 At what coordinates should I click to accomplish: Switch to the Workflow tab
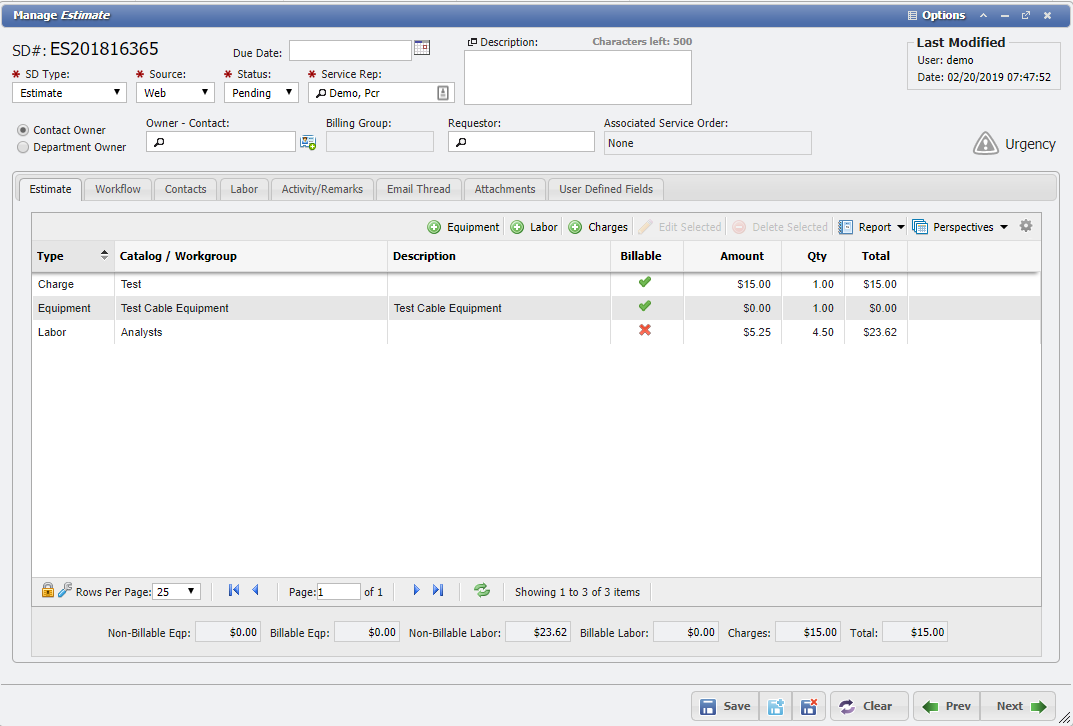click(x=118, y=189)
